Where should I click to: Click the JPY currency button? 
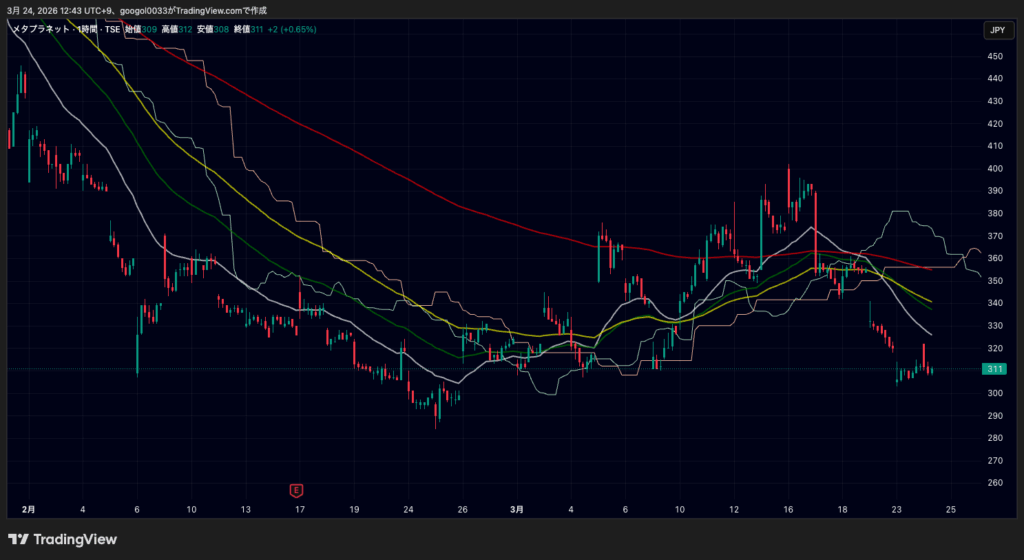997,30
